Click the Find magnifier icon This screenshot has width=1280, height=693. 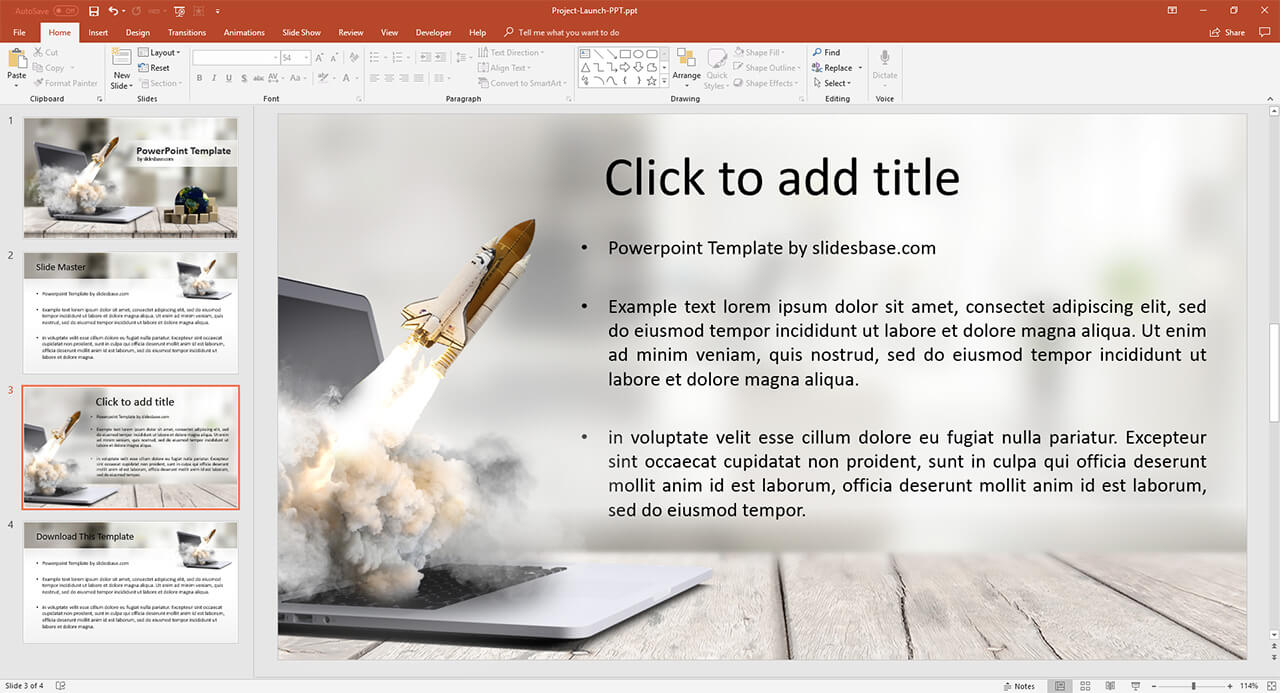click(x=826, y=53)
